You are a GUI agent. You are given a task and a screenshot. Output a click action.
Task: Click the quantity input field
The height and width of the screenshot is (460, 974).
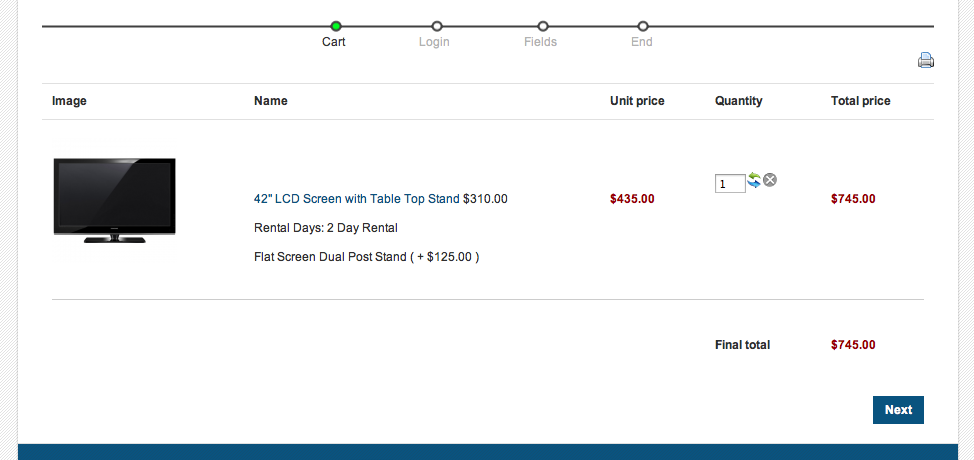(x=730, y=184)
